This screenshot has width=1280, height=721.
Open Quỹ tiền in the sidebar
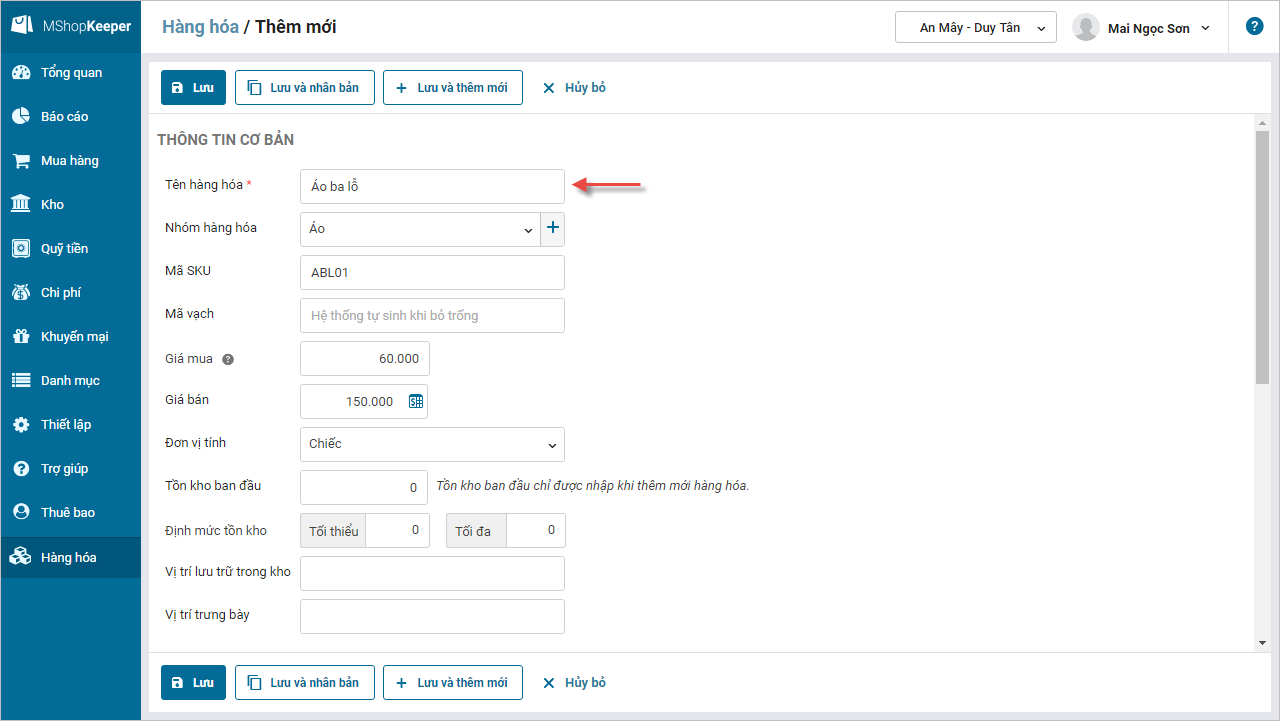click(x=64, y=249)
